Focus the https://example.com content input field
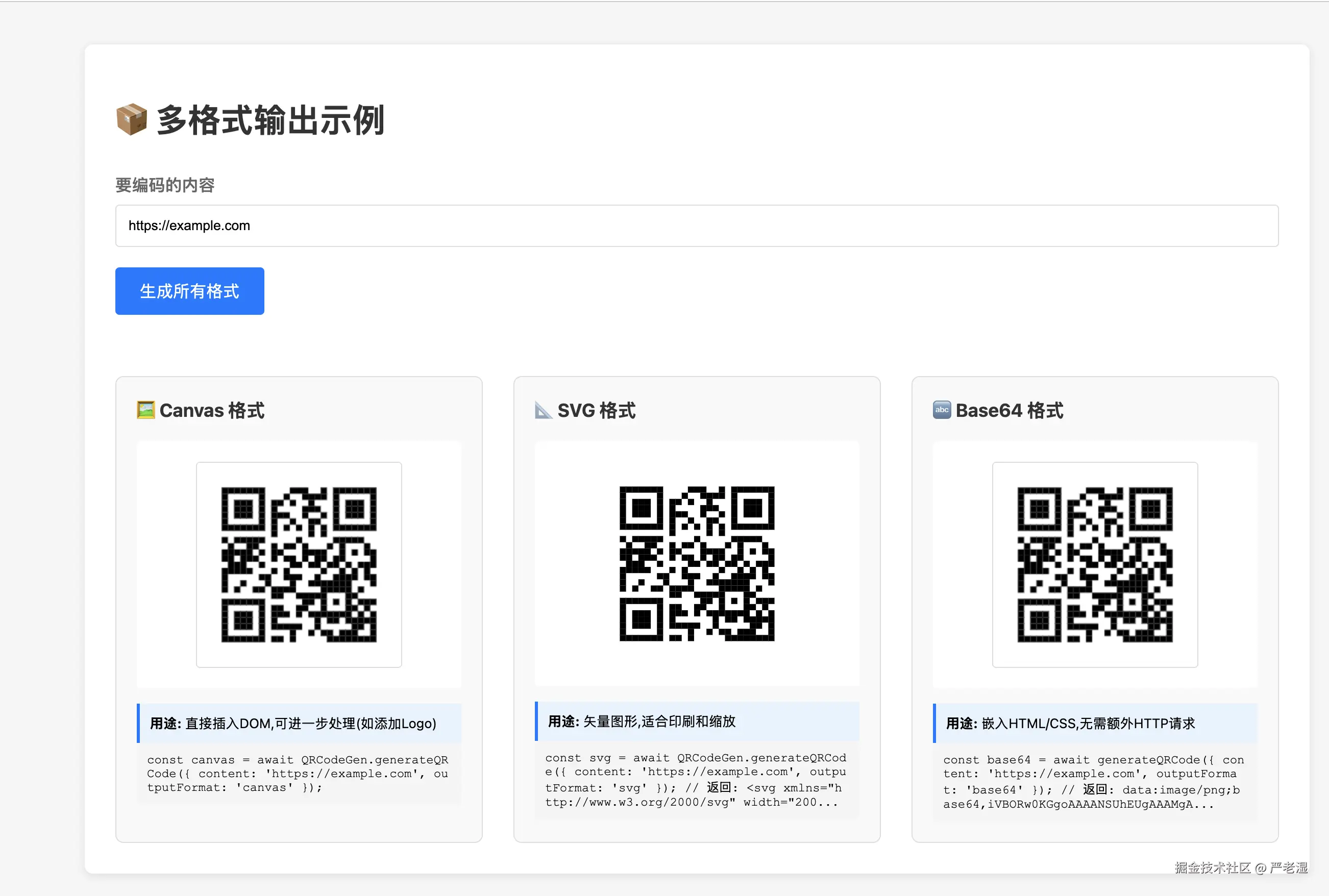The image size is (1329, 896). point(696,226)
